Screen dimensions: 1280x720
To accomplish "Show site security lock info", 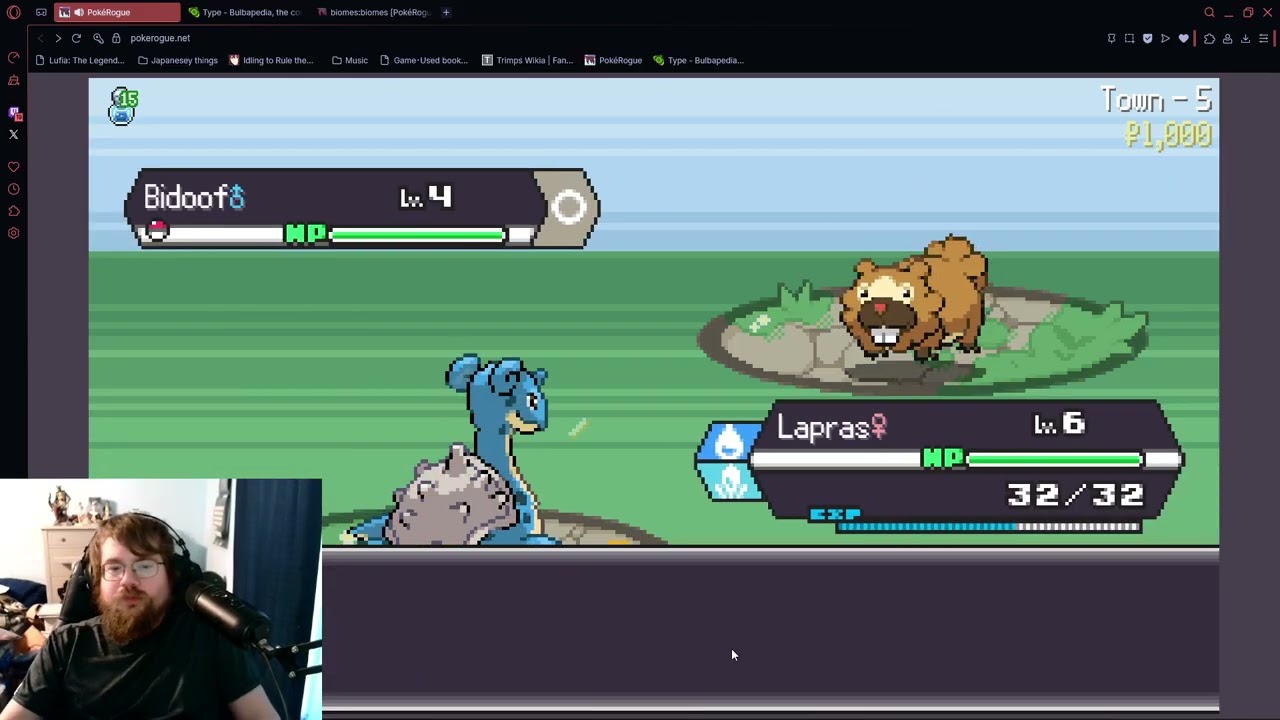I will [x=116, y=38].
